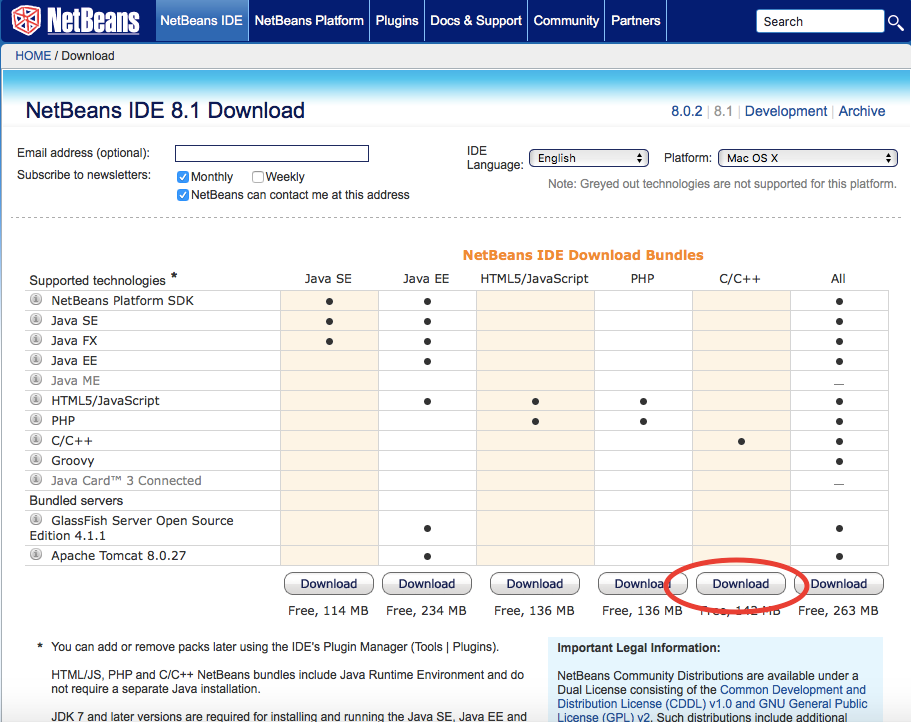
Task: Click the Search input field
Action: (x=820, y=21)
